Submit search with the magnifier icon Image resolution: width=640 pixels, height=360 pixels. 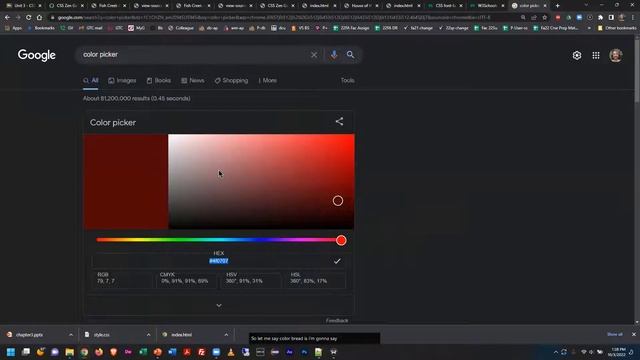click(350, 55)
